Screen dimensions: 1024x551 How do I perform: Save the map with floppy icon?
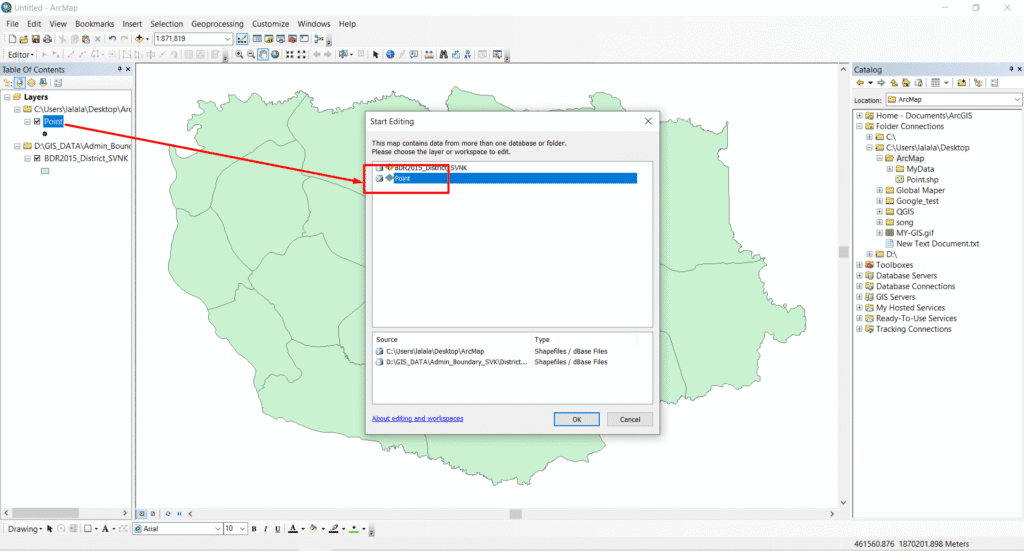pos(35,39)
